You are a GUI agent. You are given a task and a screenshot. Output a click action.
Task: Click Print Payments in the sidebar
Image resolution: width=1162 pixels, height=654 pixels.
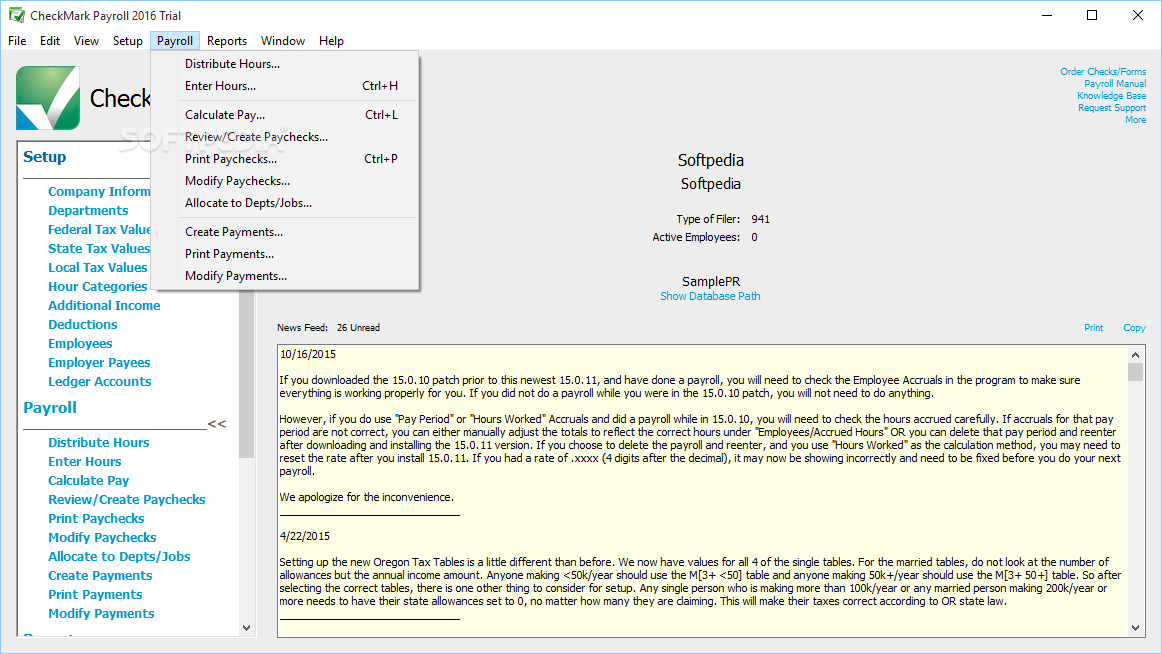click(x=95, y=595)
